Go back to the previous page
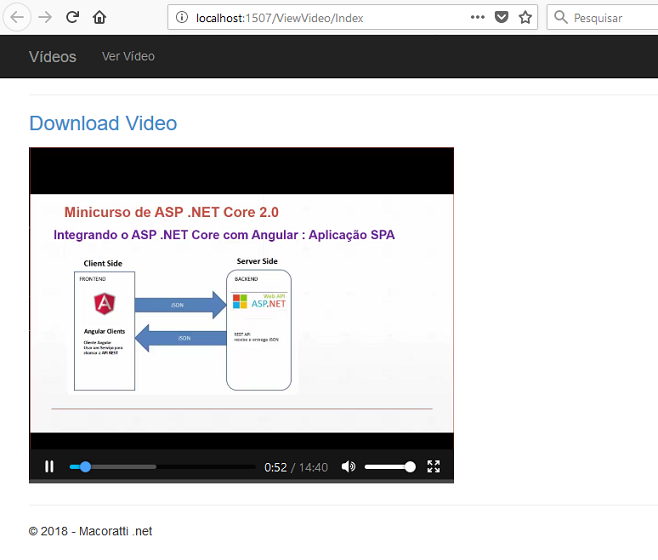The width and height of the screenshot is (658, 560). [17, 17]
